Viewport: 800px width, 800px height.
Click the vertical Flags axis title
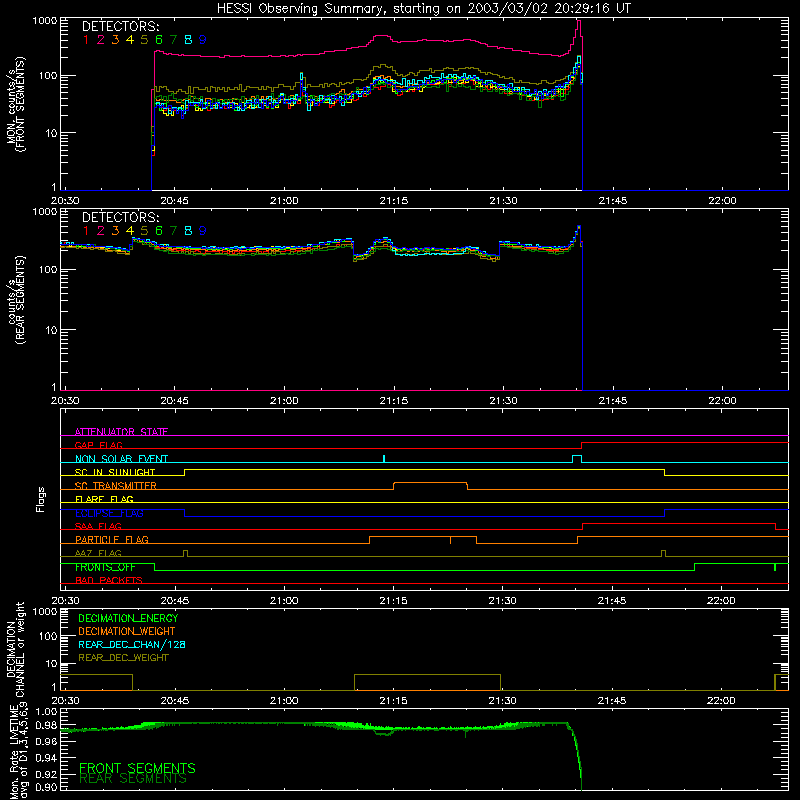tap(41, 499)
